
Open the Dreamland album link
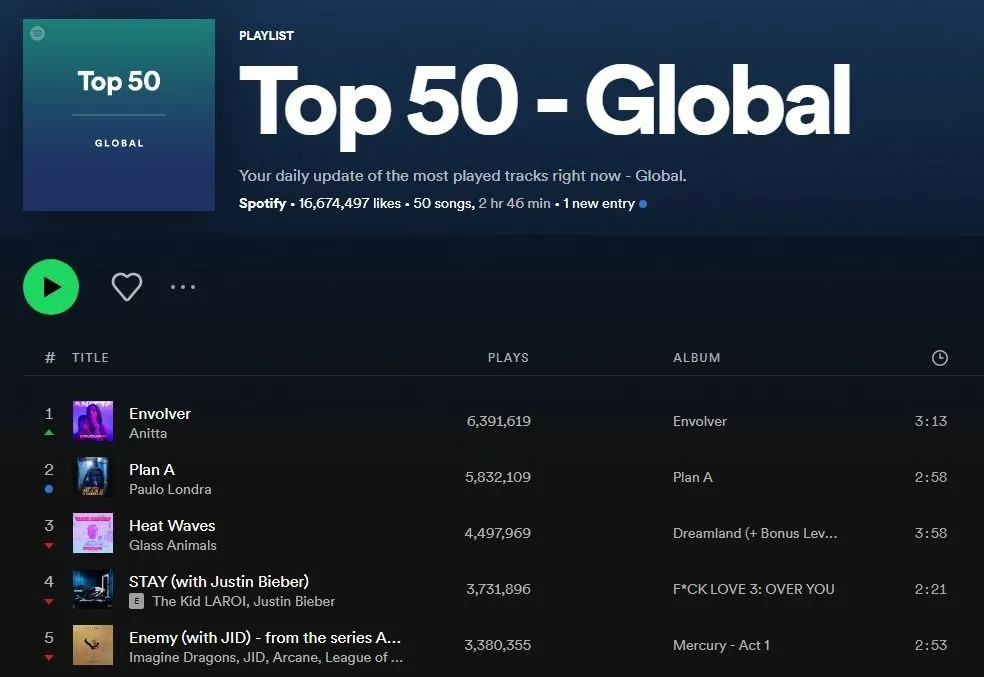(755, 533)
